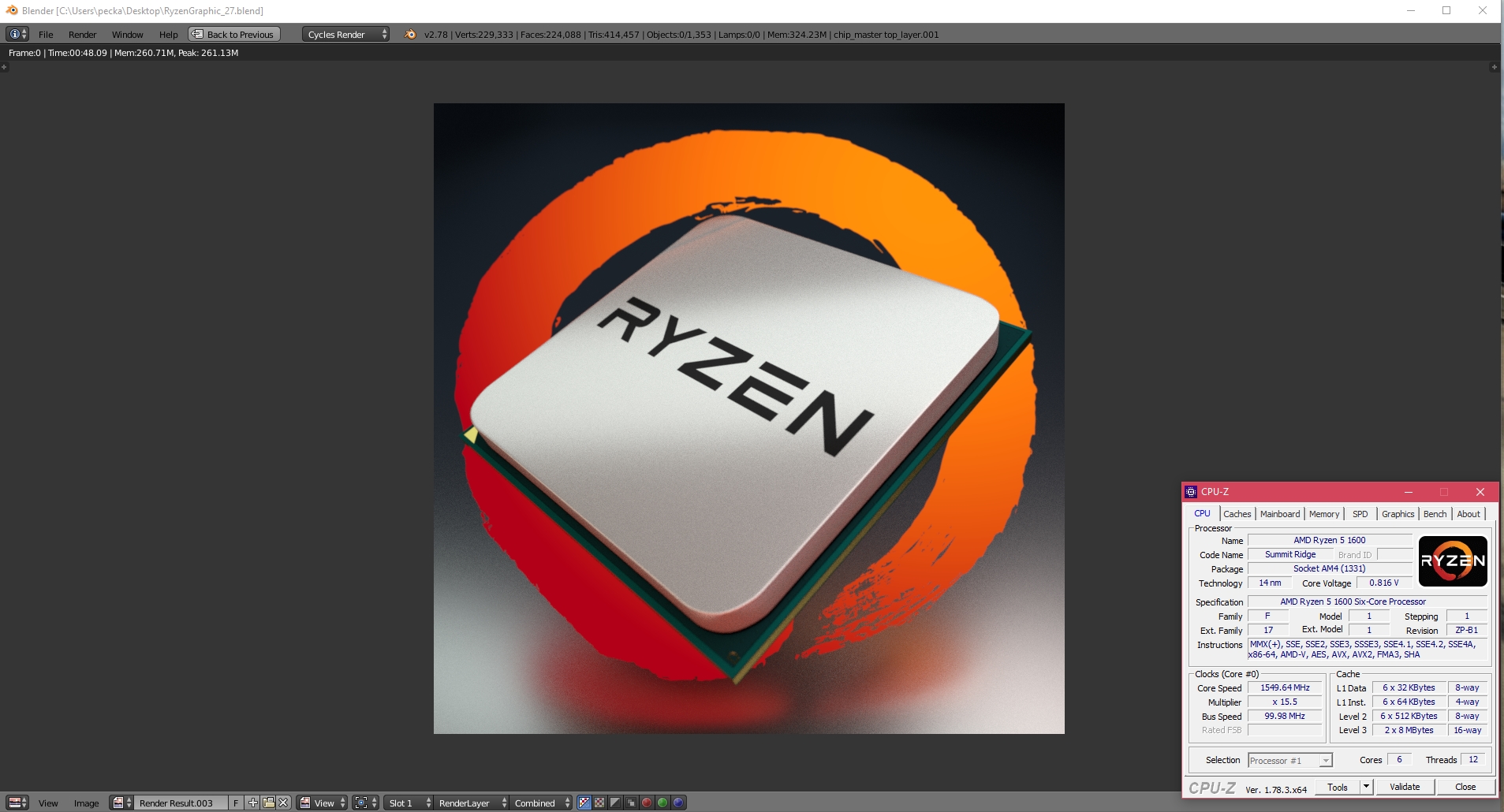
Task: Switch to the Caches tab in CPU-Z
Action: coord(1237,514)
